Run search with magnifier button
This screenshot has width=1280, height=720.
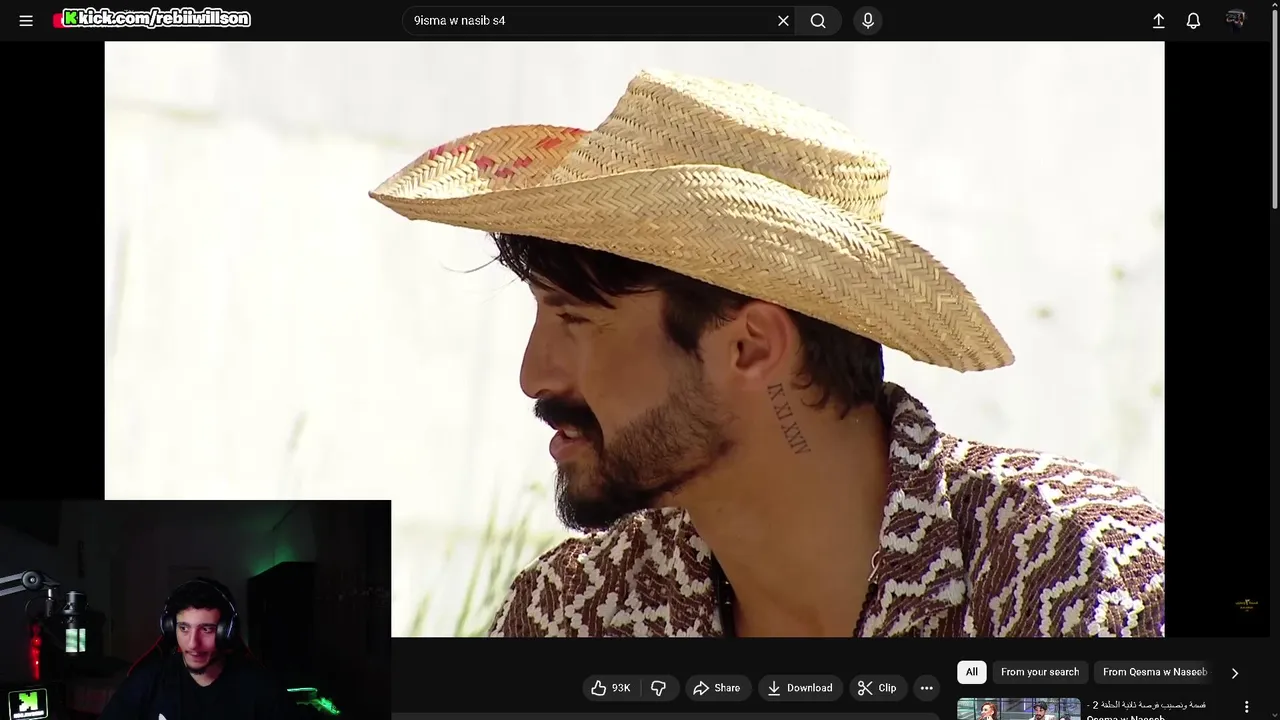[x=818, y=20]
